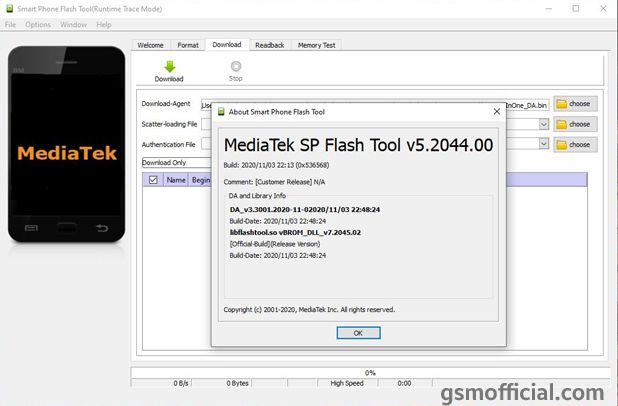Click the About dialog's app icon
Image resolution: width=618 pixels, height=406 pixels.
221,112
